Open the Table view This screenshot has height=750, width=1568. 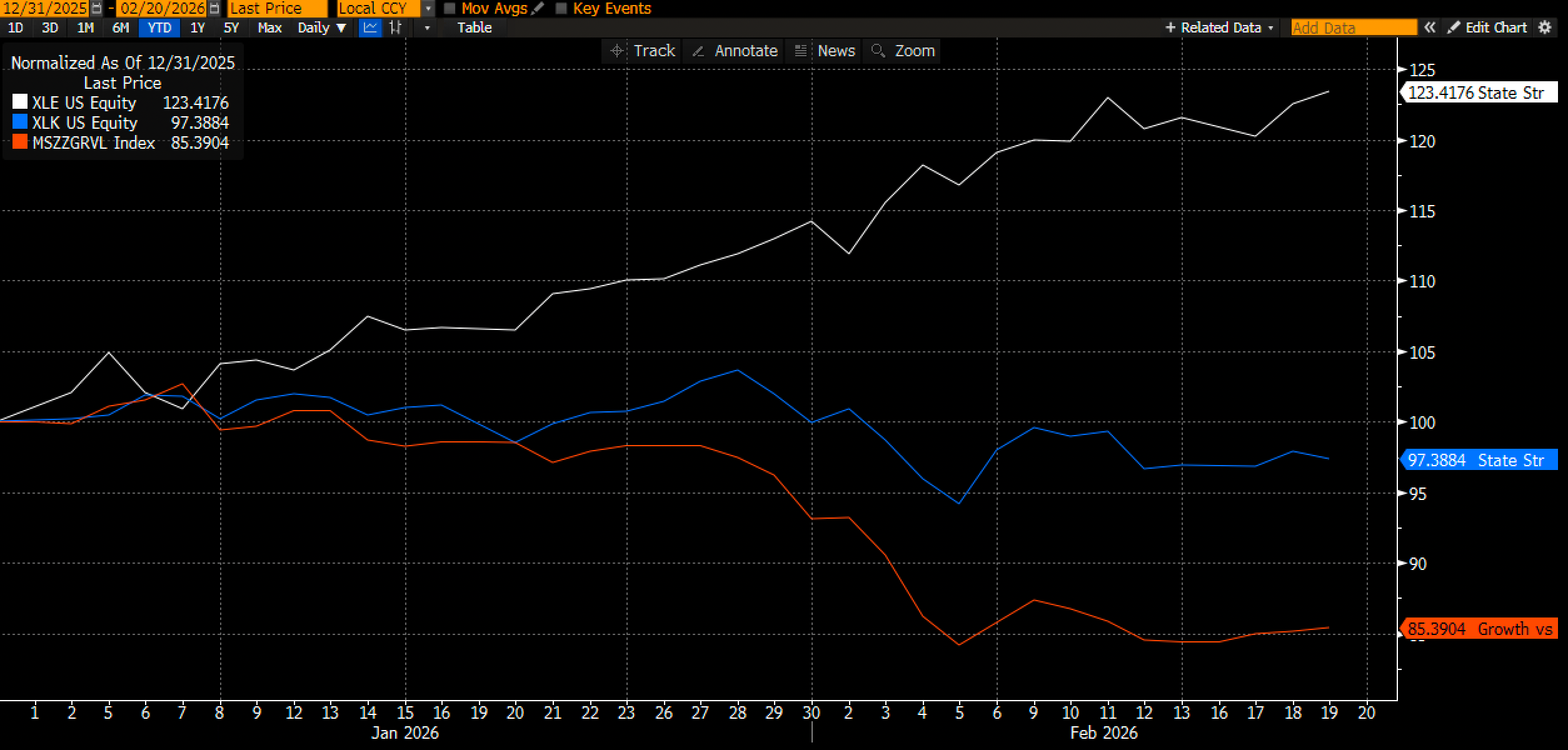(474, 27)
